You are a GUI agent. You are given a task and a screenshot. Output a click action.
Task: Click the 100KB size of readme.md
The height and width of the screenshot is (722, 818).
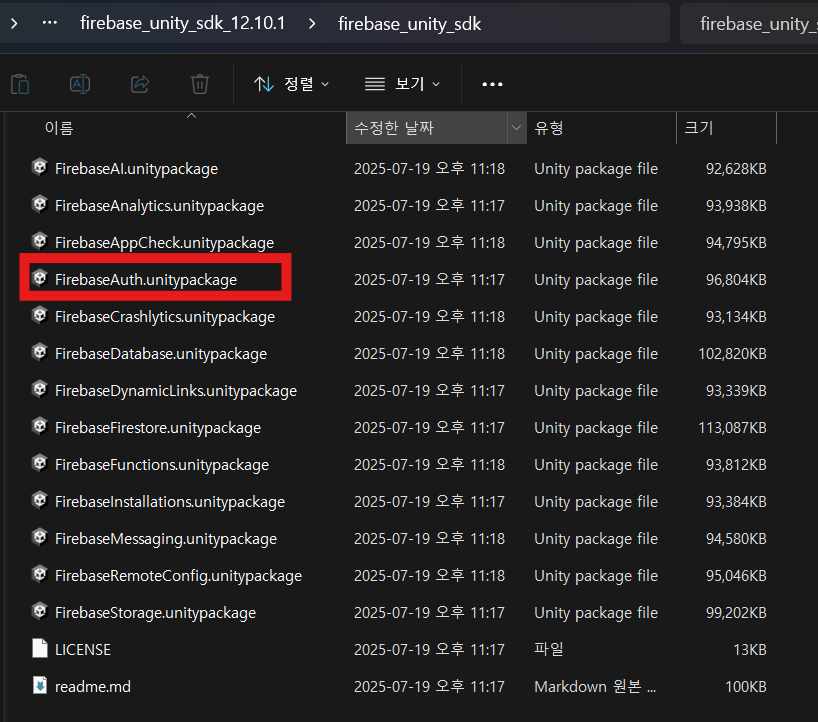(745, 687)
